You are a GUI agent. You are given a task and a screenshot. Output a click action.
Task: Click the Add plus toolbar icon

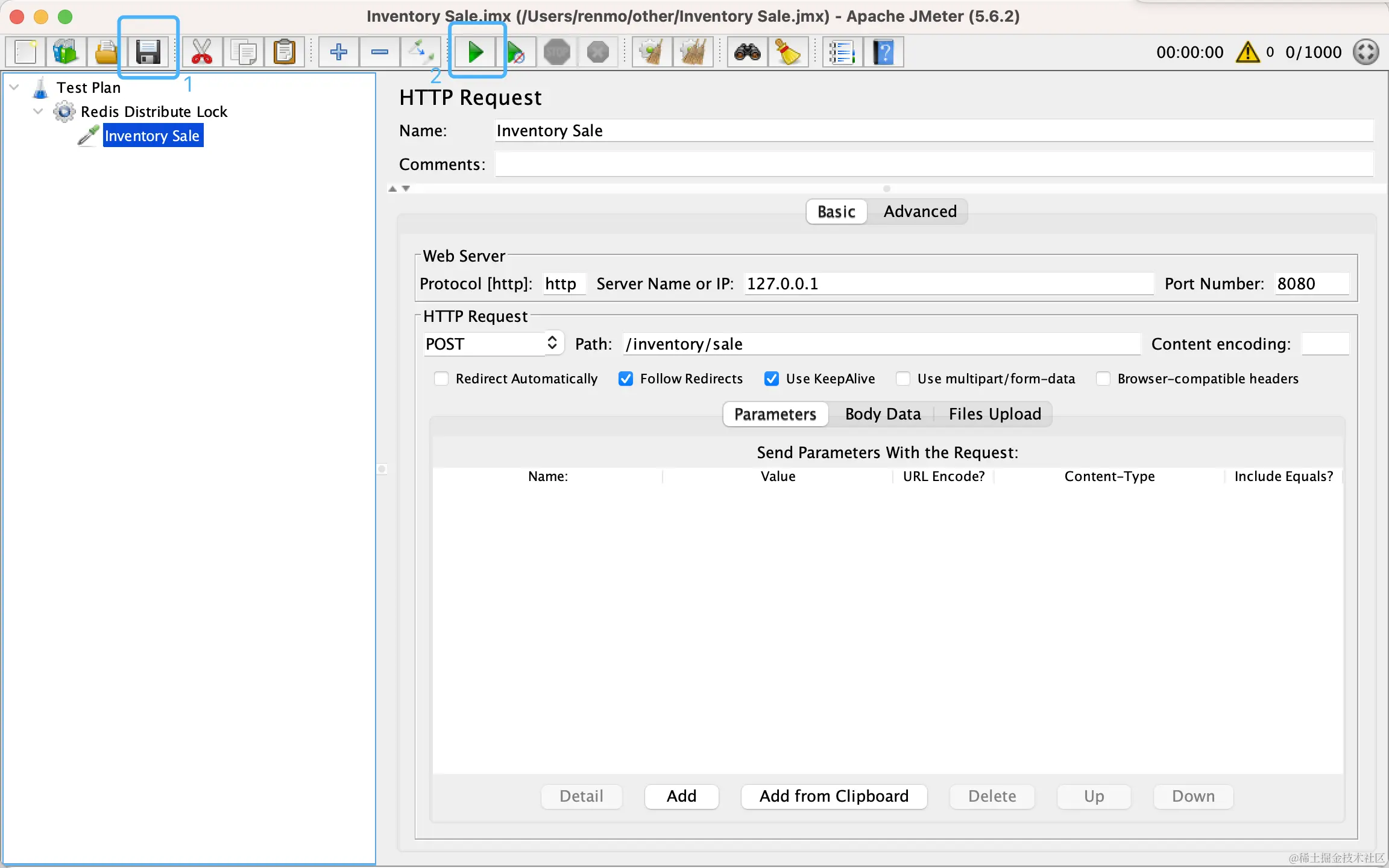click(339, 52)
